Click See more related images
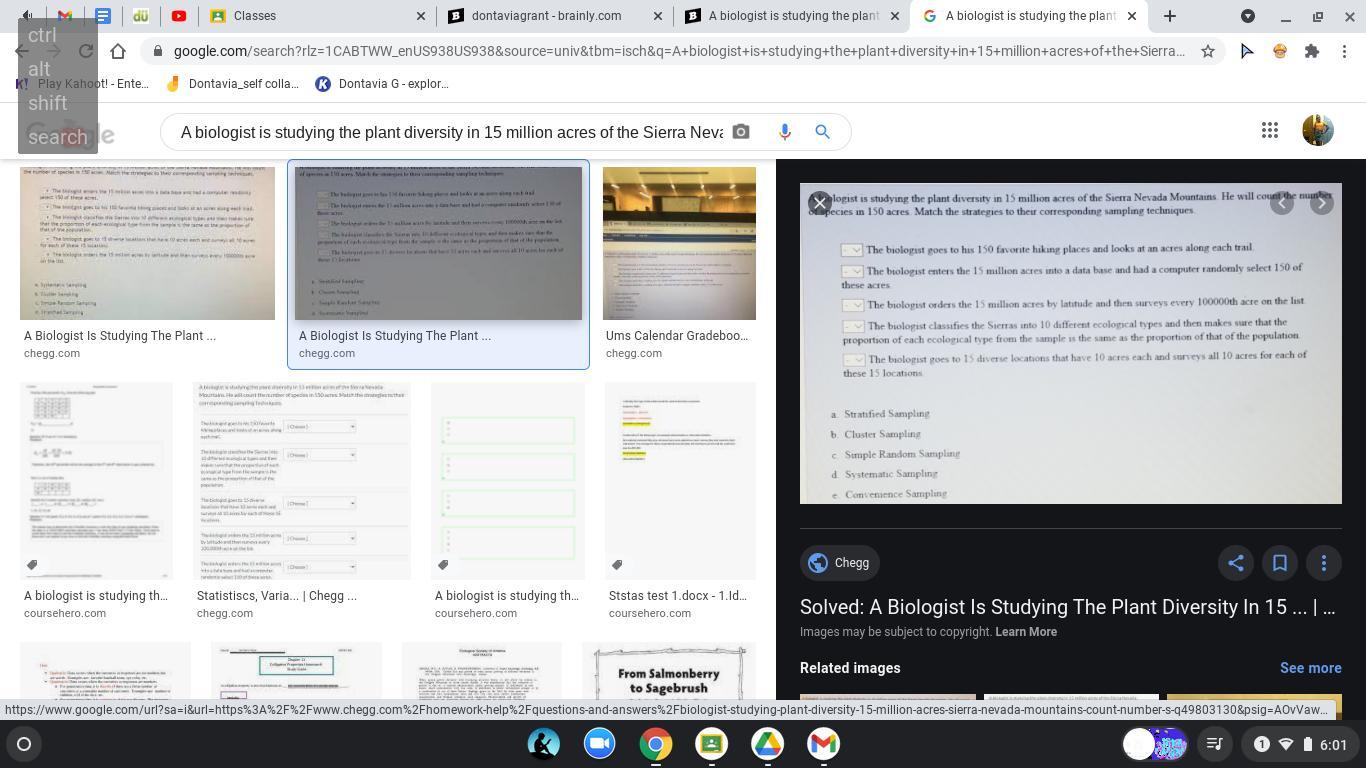The height and width of the screenshot is (768, 1366). point(1310,668)
